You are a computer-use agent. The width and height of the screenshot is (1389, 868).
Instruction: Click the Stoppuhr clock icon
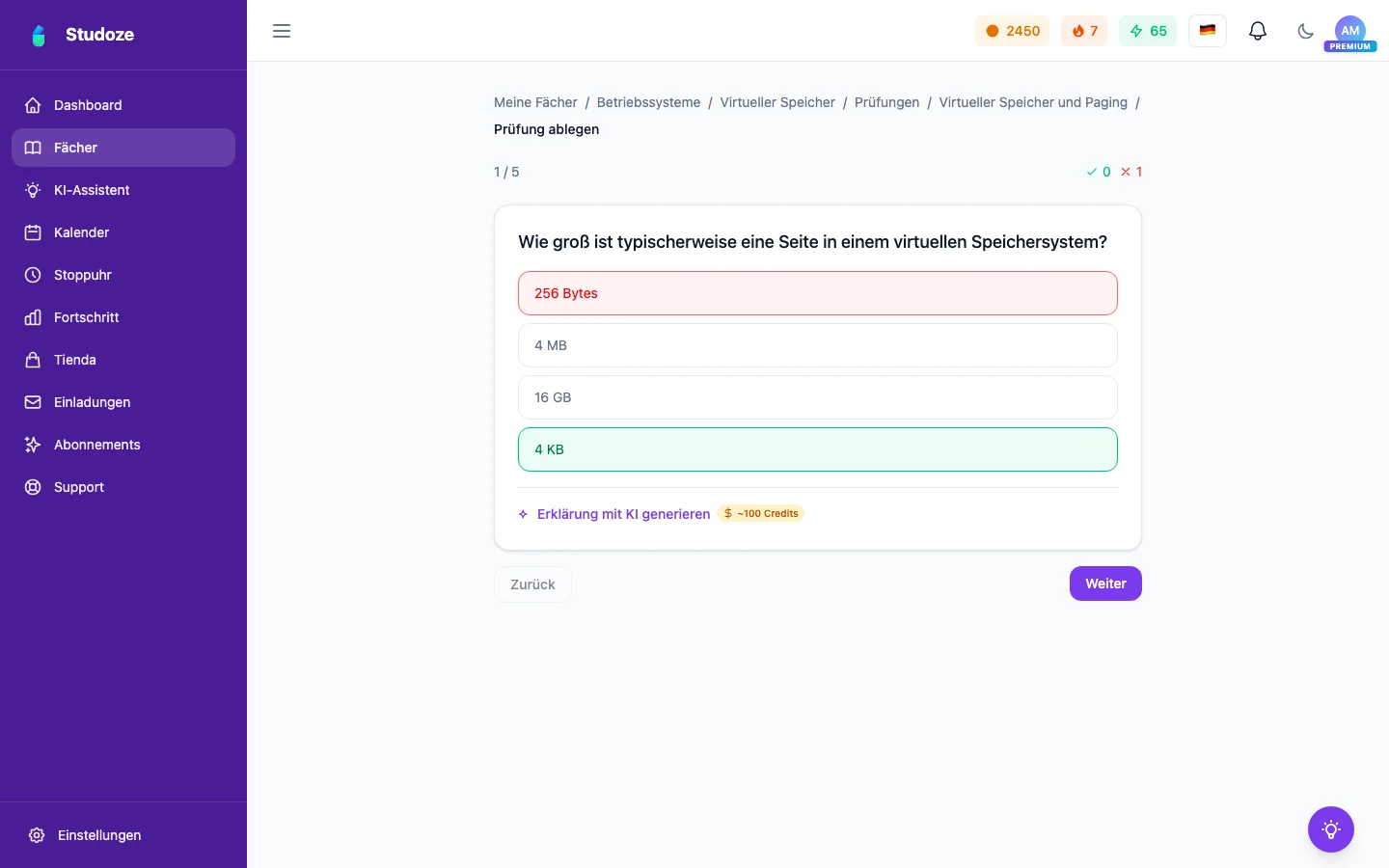click(x=33, y=275)
